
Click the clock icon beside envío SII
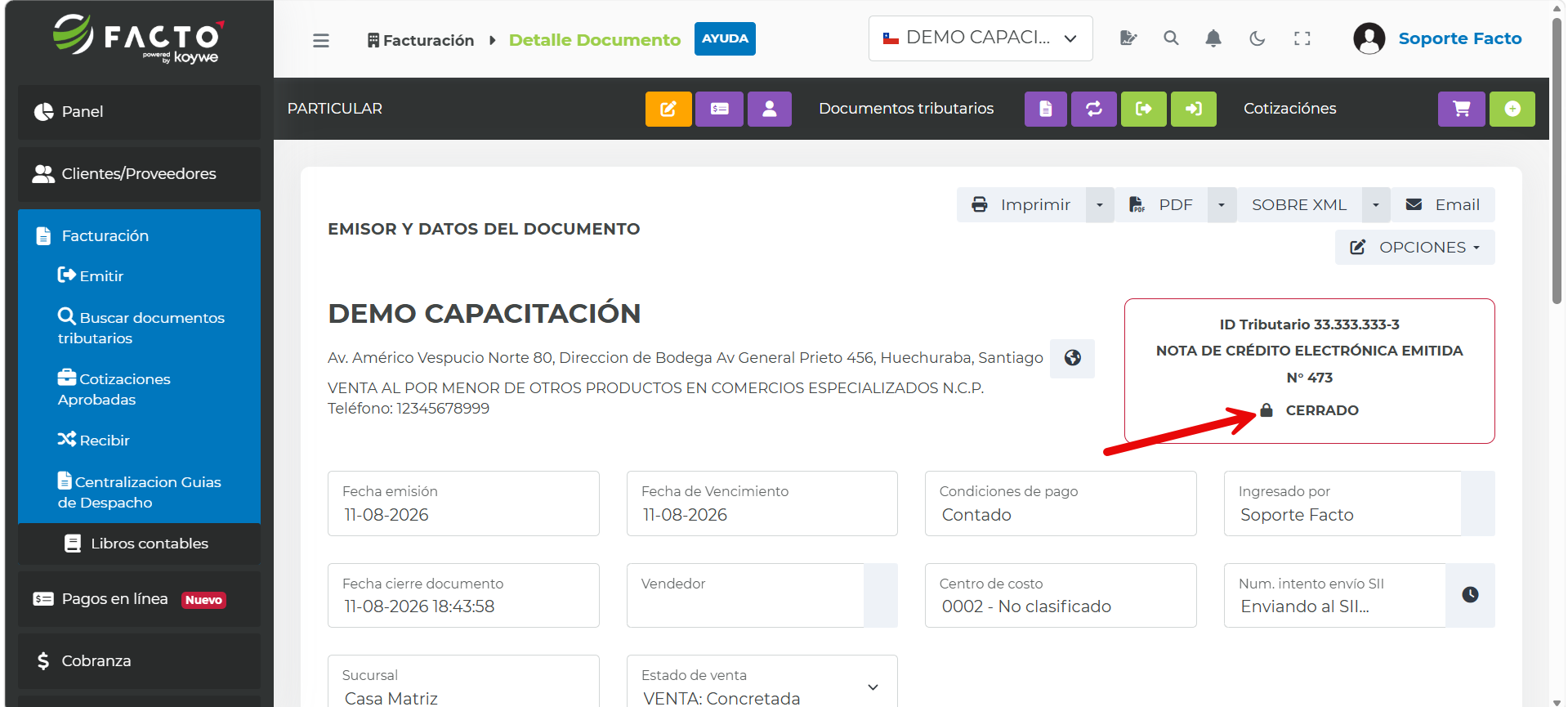1470,595
